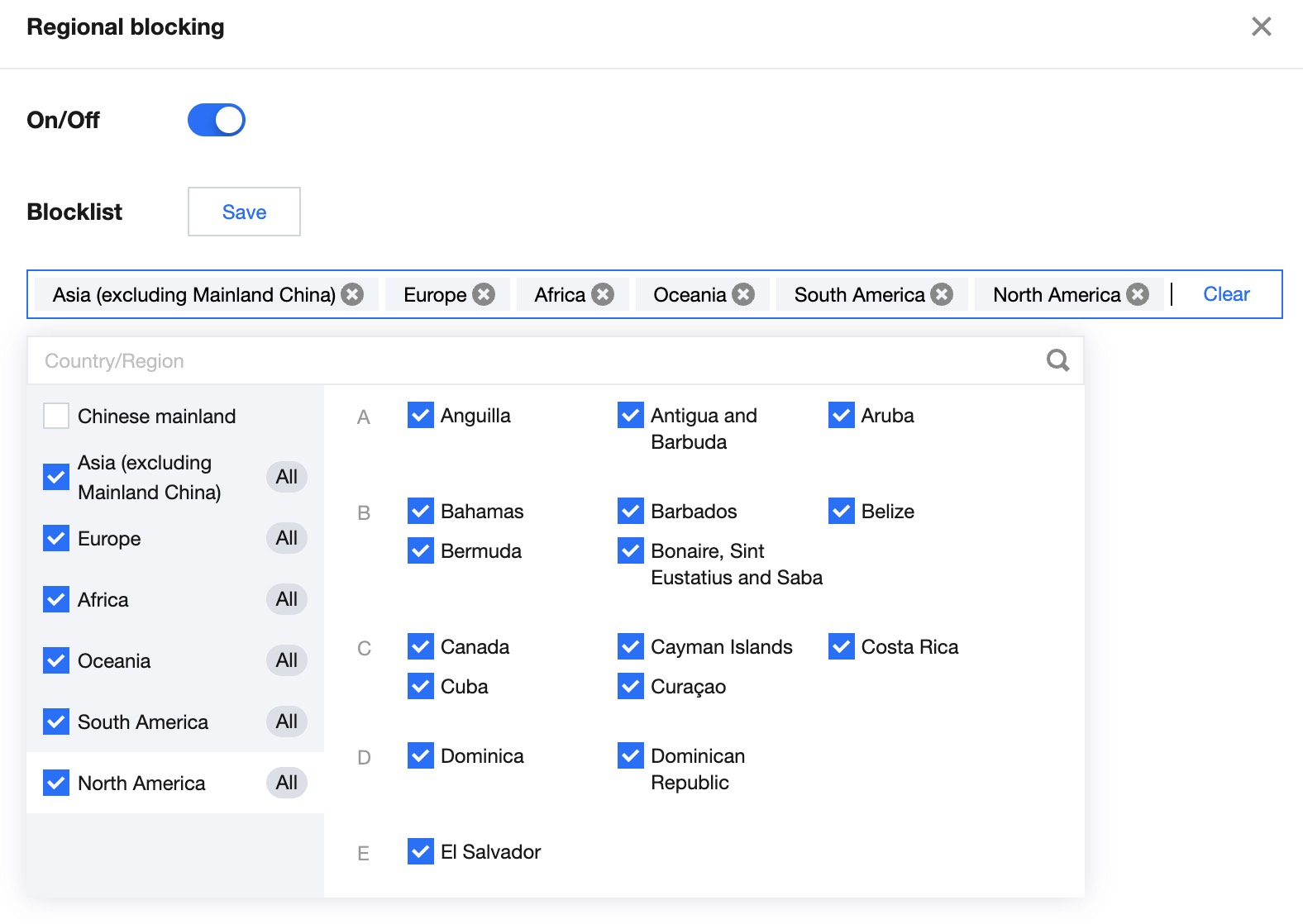The image size is (1303, 924).
Task: Remove the Oceania tag from blocklist
Action: click(x=743, y=294)
